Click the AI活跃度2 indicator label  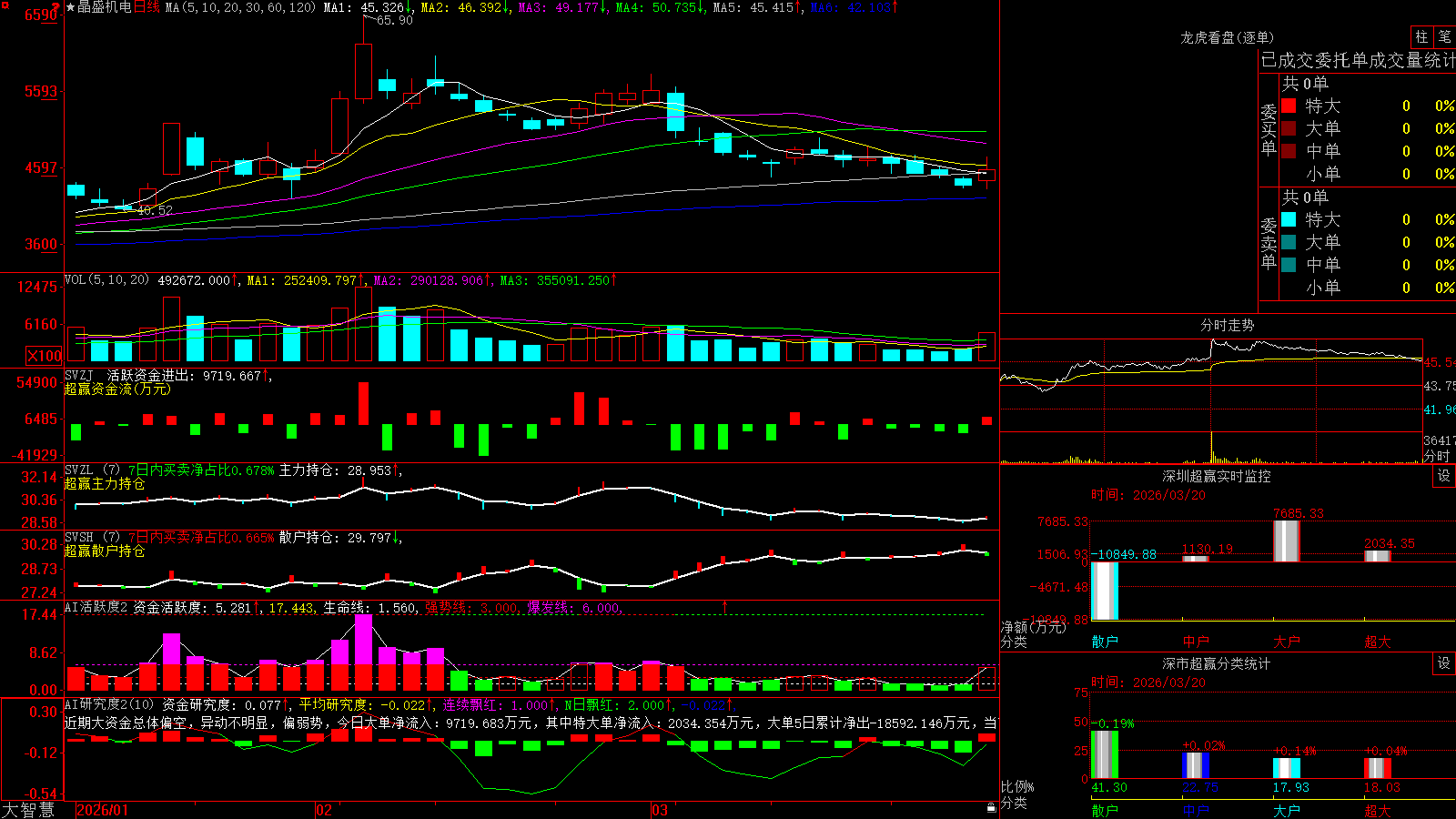tap(96, 607)
